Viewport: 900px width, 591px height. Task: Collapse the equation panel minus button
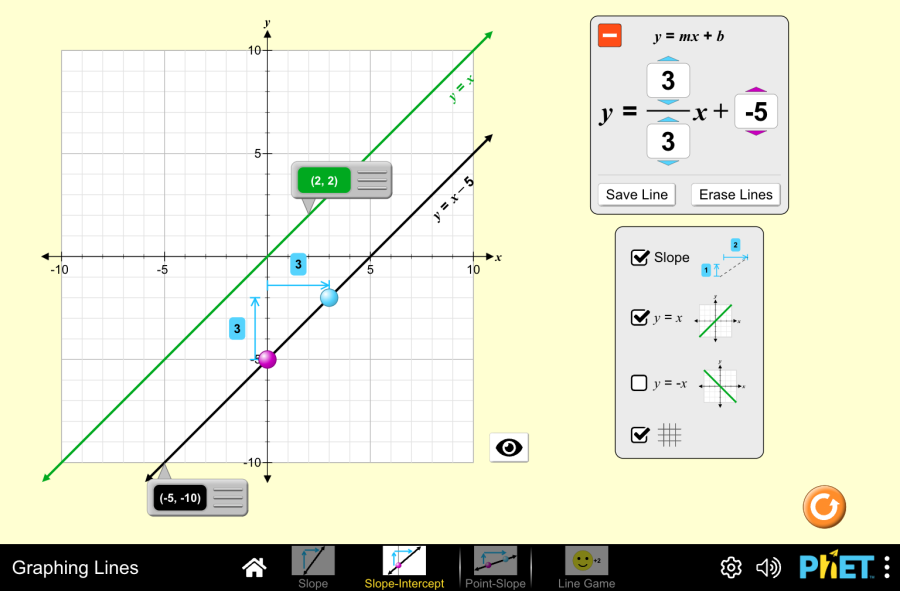[x=609, y=35]
